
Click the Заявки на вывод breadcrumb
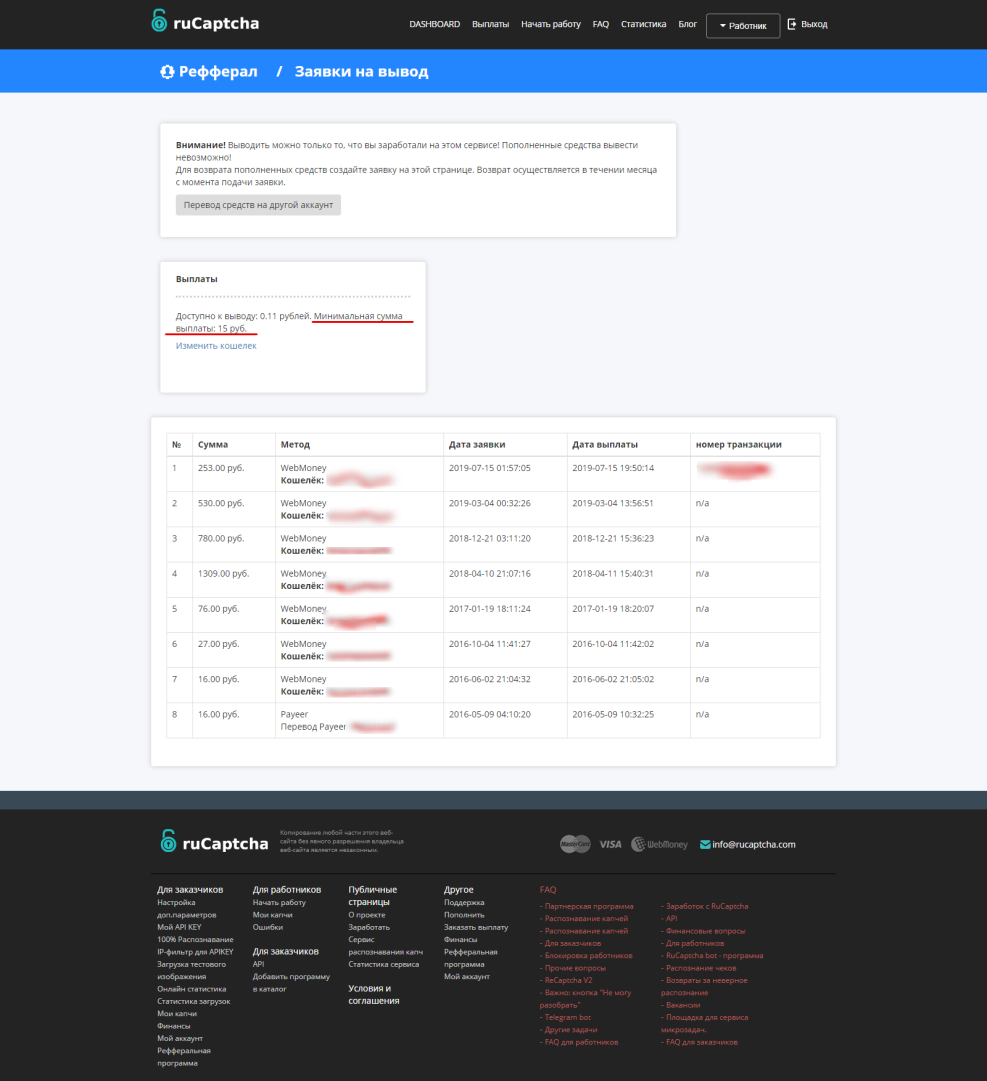[361, 72]
